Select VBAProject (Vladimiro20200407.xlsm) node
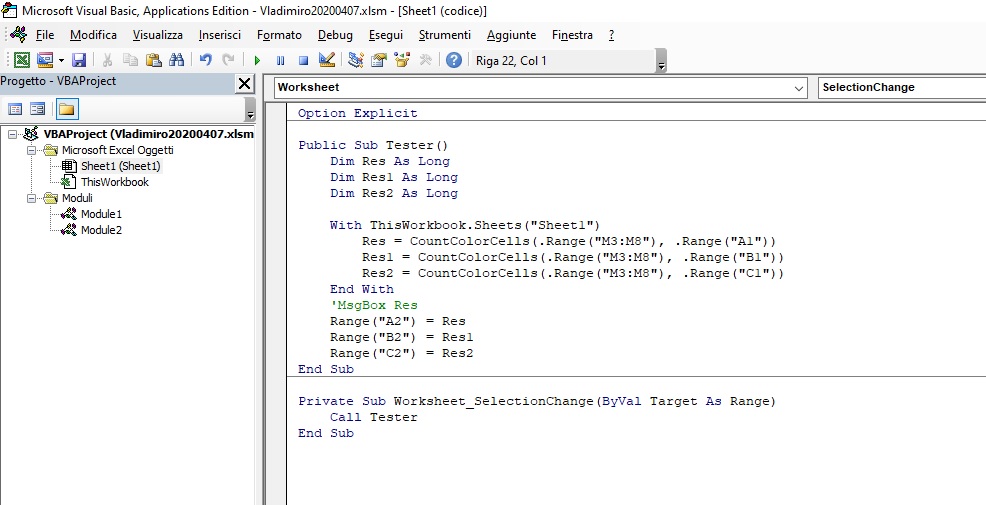Viewport: 986px width, 505px height. click(x=148, y=135)
